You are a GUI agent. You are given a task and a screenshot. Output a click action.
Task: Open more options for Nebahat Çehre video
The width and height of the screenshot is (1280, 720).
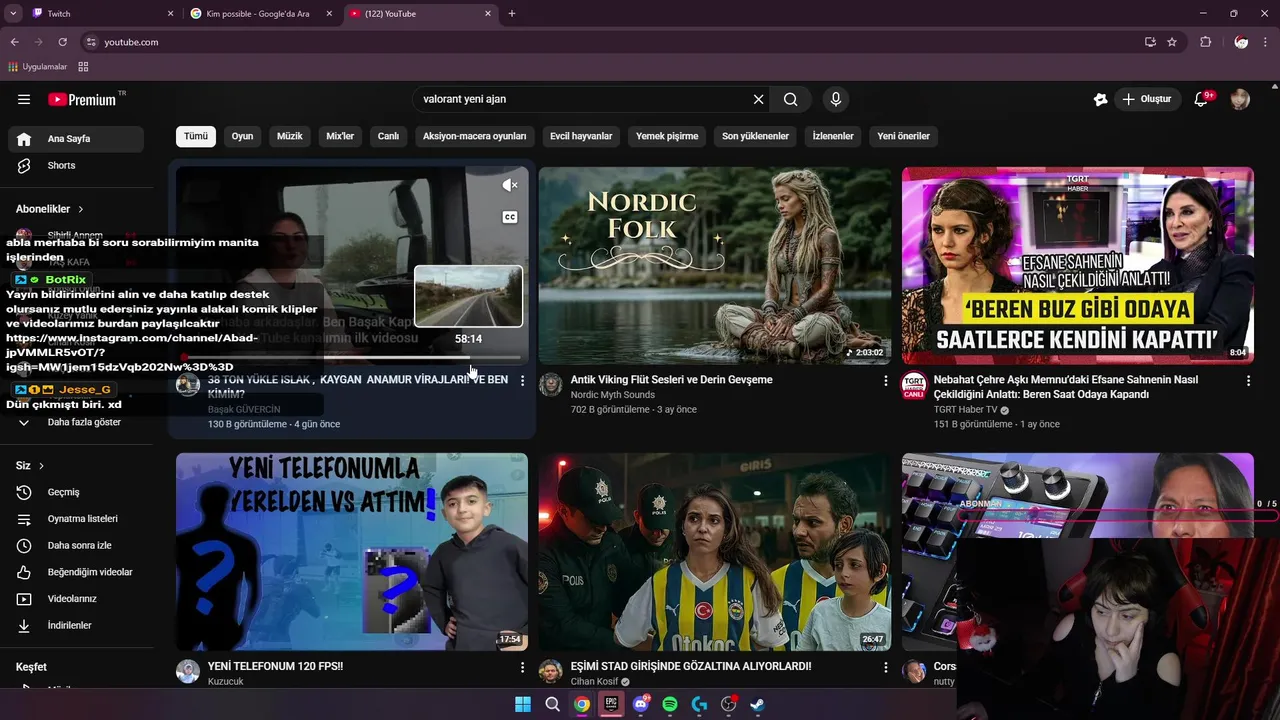pos(1248,381)
